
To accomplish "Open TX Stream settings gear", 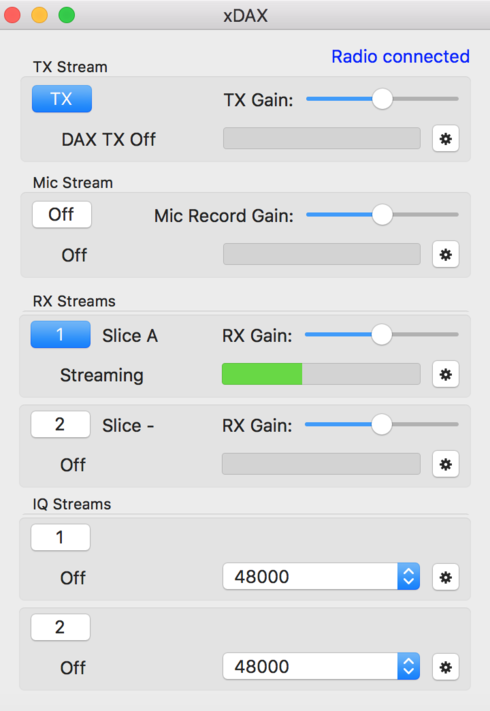I will pyautogui.click(x=446, y=139).
